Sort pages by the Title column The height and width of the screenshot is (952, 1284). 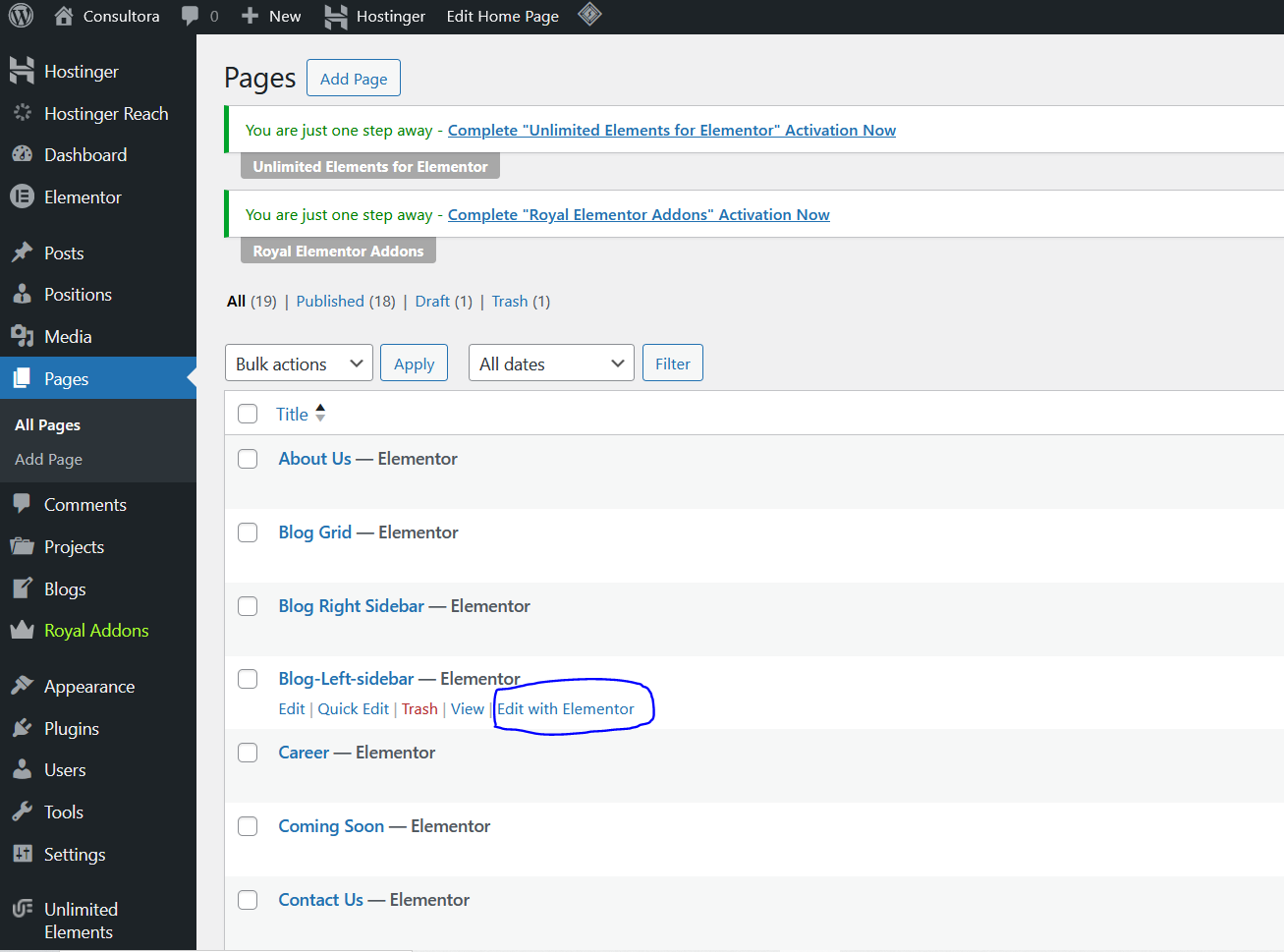pos(292,414)
